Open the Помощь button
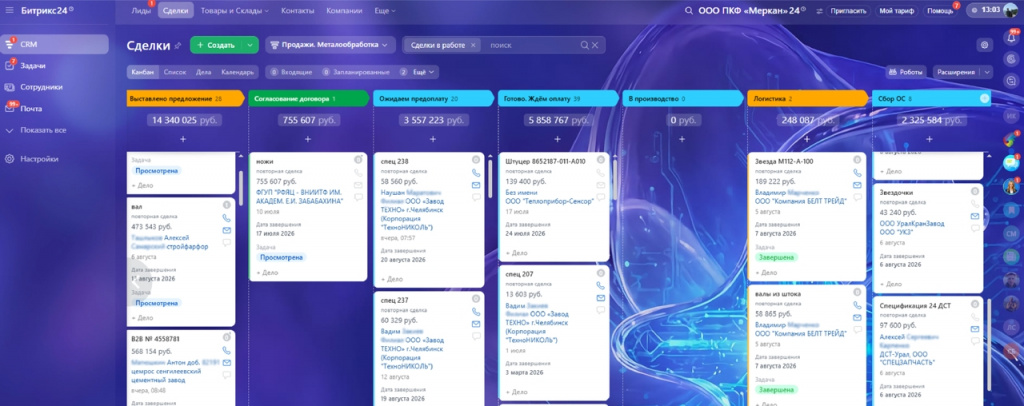Screen dimensions: 1024x406 (940, 11)
